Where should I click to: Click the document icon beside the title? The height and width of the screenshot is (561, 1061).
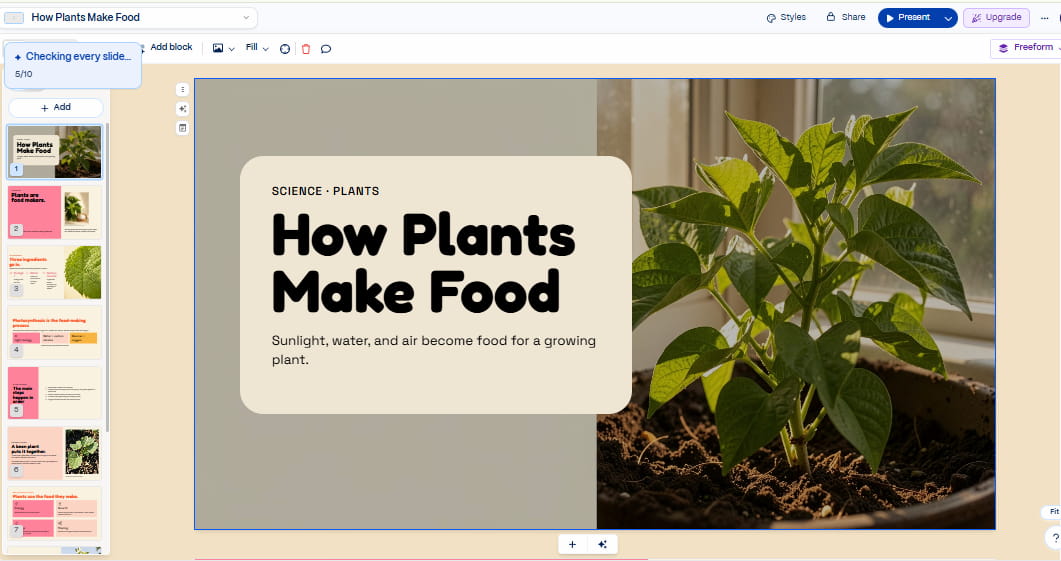coord(14,18)
